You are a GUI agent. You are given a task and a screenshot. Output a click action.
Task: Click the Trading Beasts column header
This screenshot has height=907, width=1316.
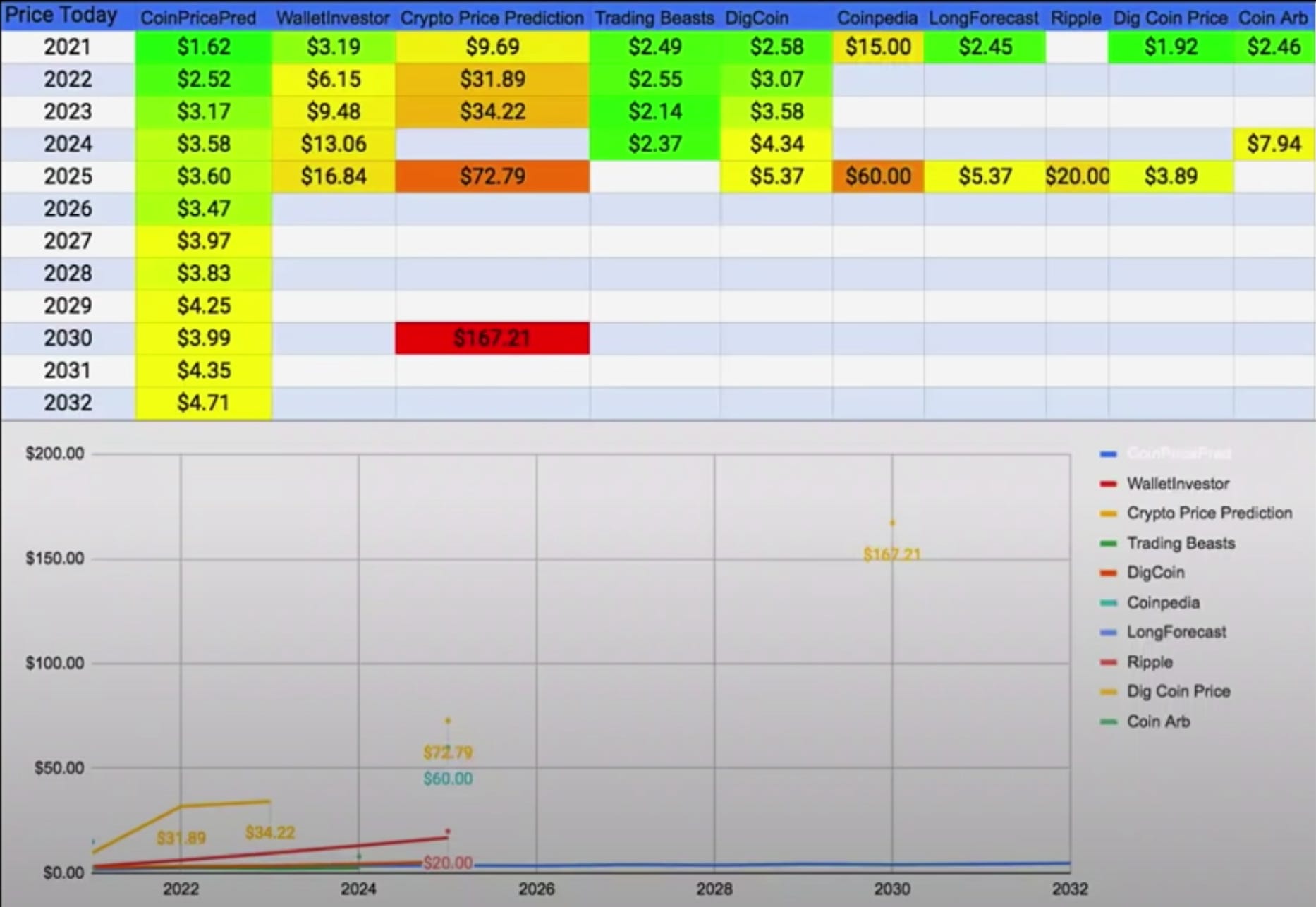point(654,18)
